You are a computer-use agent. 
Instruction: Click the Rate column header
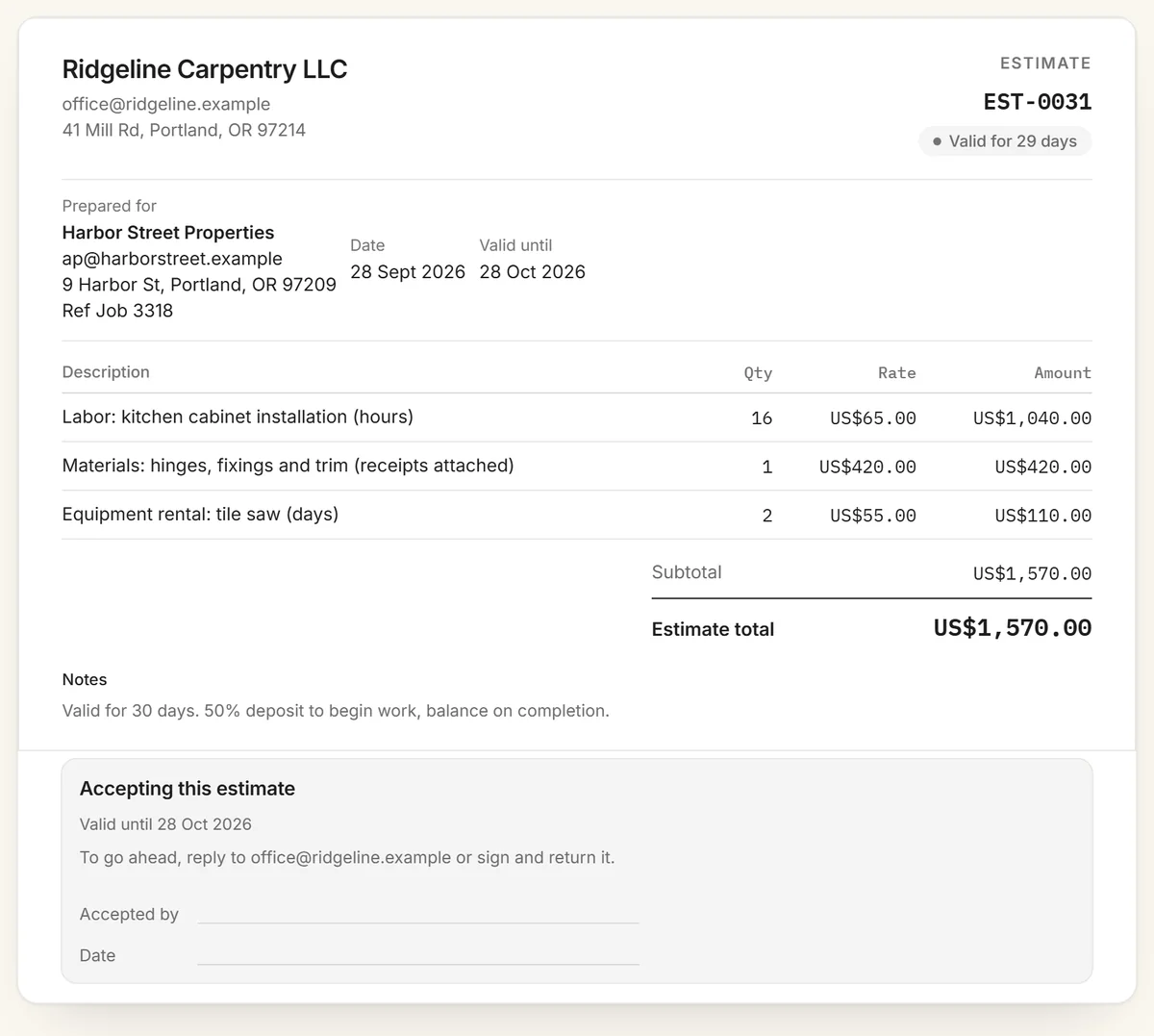pyautogui.click(x=897, y=373)
